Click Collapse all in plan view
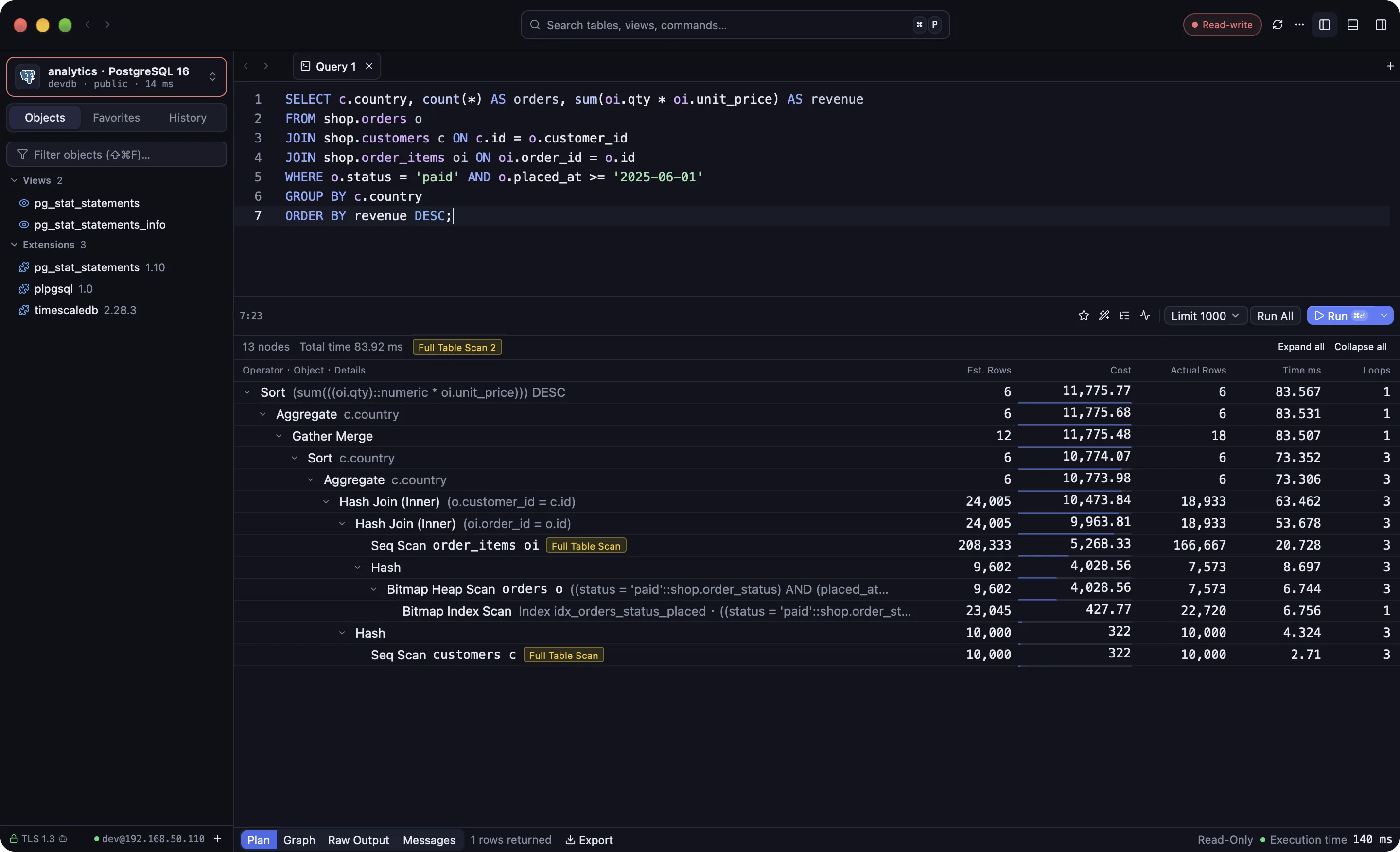 (1360, 347)
